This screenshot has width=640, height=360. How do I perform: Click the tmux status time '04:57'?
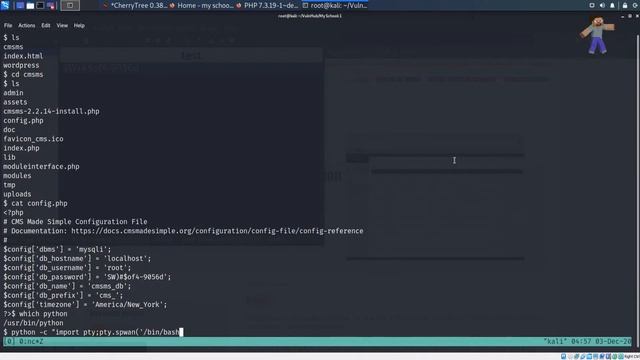click(581, 341)
